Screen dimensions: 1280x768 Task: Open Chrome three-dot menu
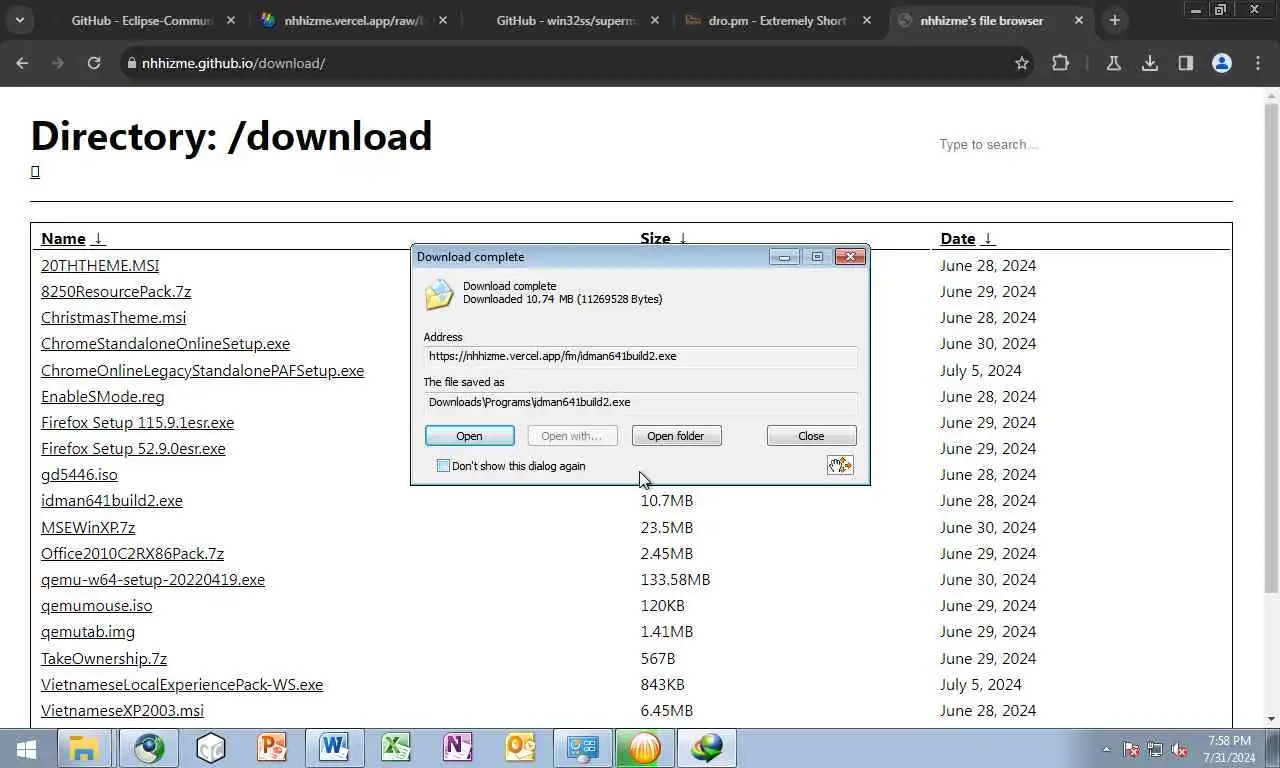[x=1257, y=63]
